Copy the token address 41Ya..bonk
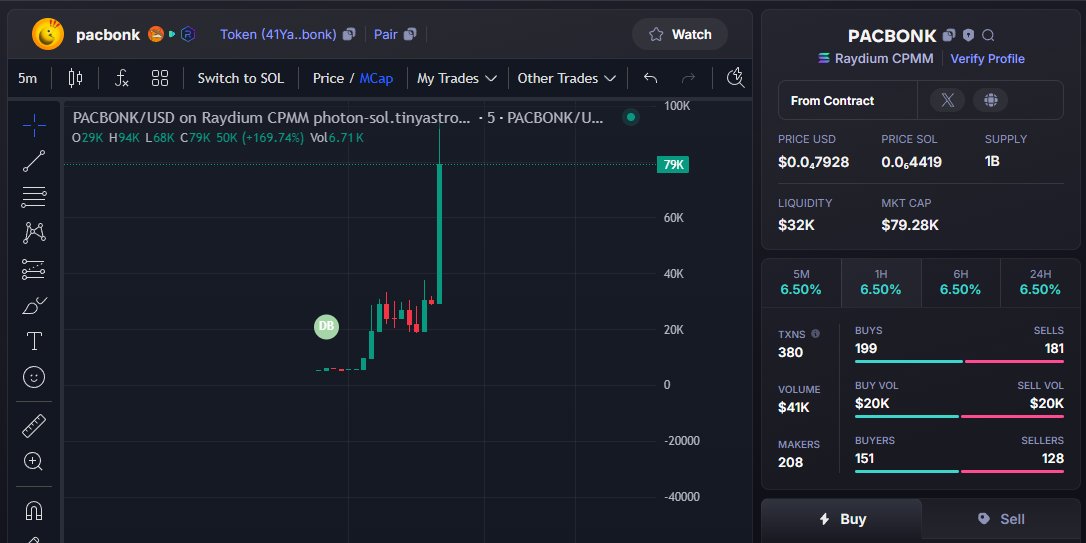The width and height of the screenshot is (1086, 543). (x=349, y=34)
